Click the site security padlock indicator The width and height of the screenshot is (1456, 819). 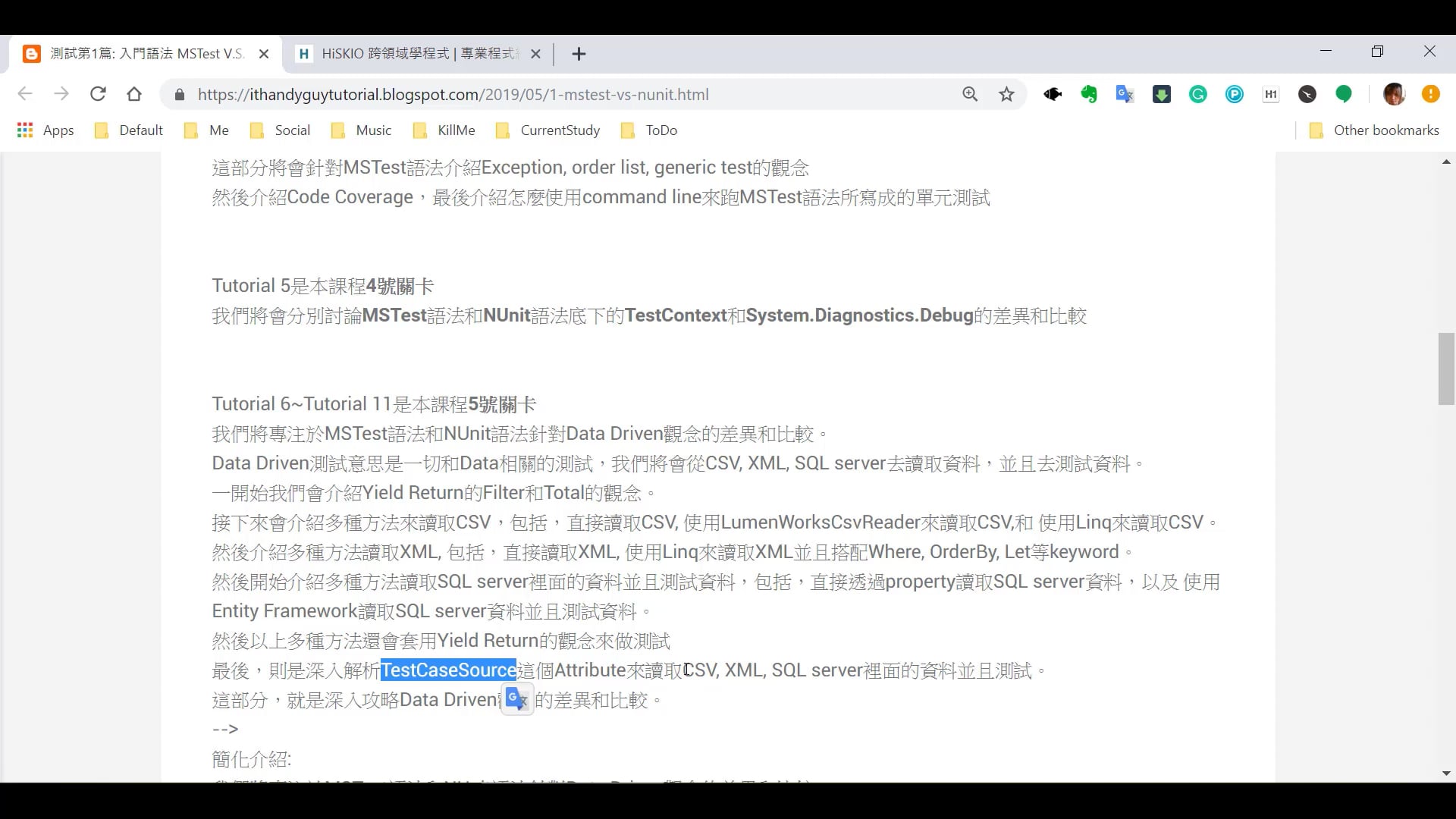[x=180, y=94]
